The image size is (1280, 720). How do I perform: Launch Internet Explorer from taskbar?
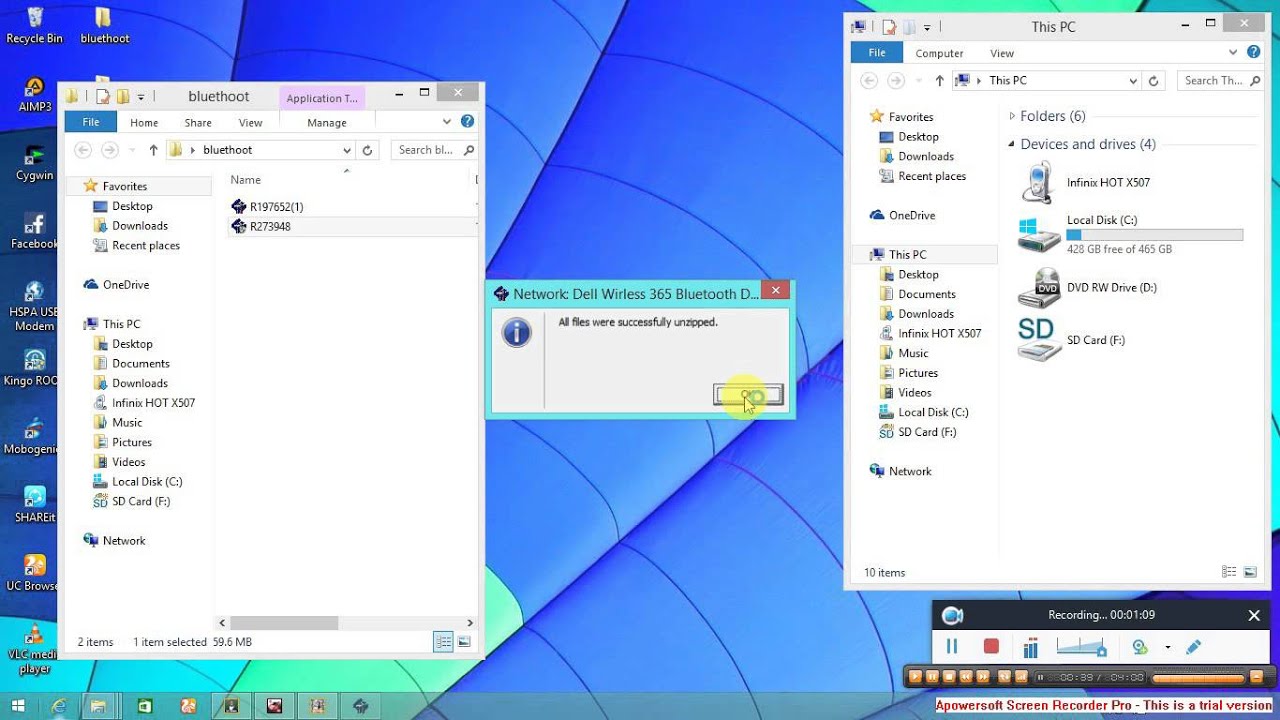[59, 706]
